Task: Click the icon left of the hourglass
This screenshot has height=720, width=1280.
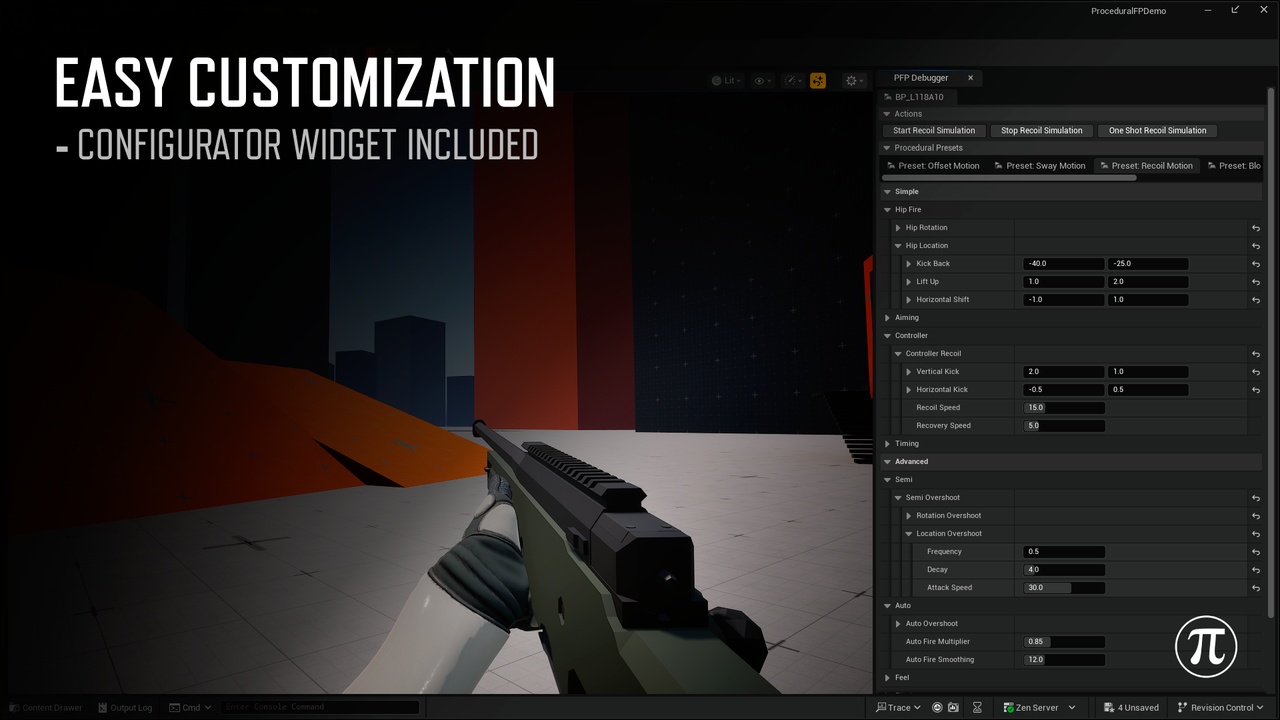Action: click(953, 708)
